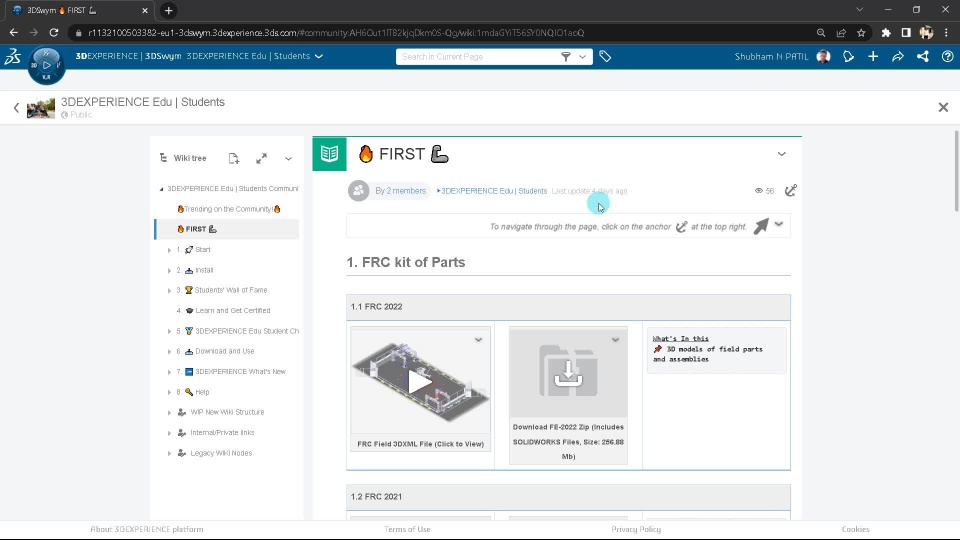Open WIP New Wiki Structure item

coord(227,412)
